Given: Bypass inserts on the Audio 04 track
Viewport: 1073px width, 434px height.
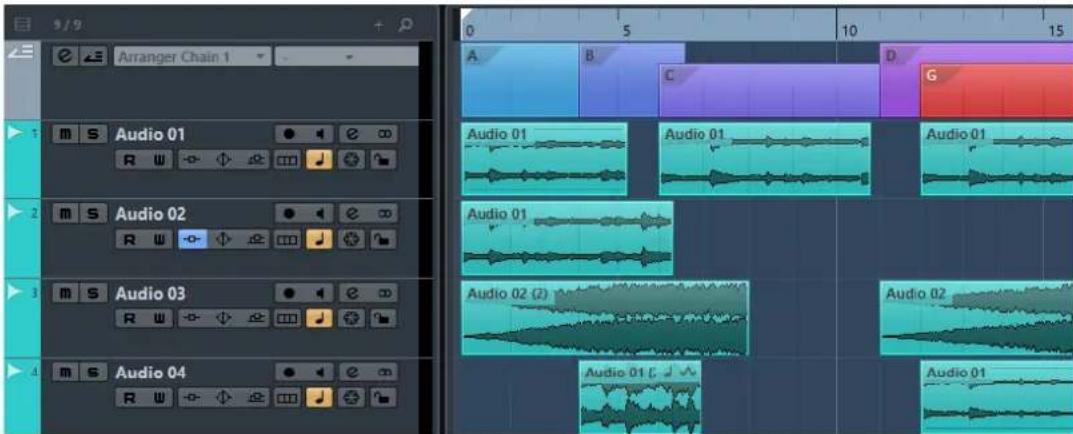Looking at the screenshot, I should pyautogui.click(x=190, y=397).
